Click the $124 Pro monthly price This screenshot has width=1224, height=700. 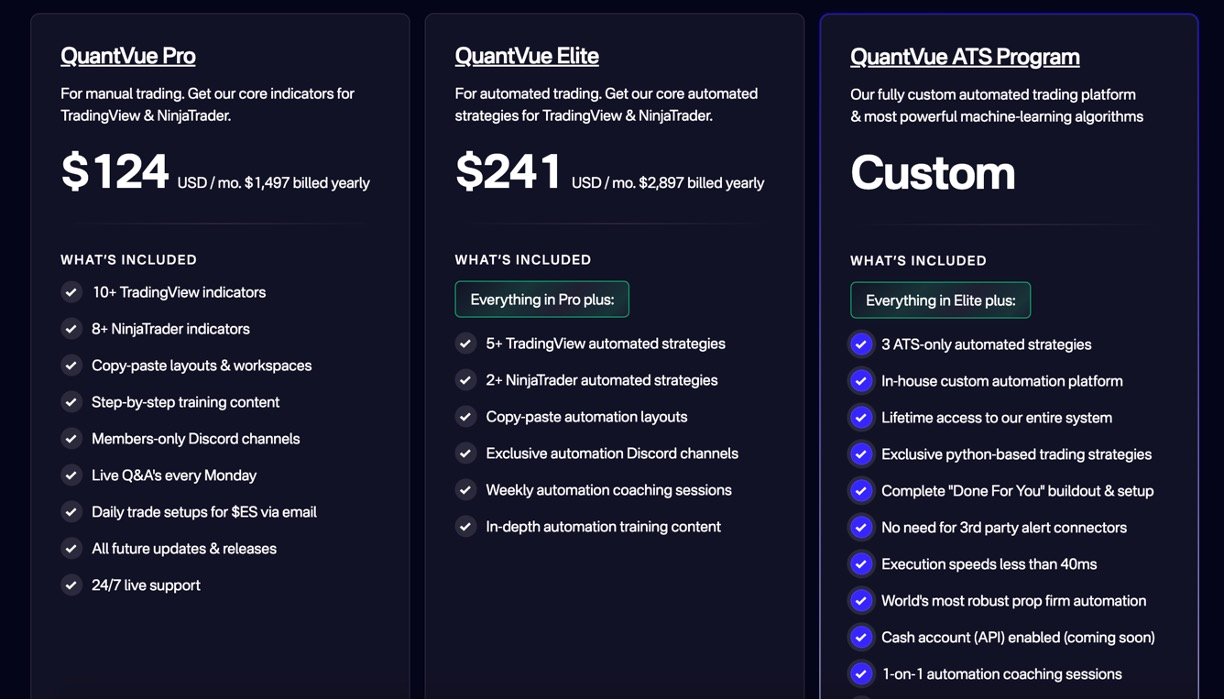coord(115,172)
